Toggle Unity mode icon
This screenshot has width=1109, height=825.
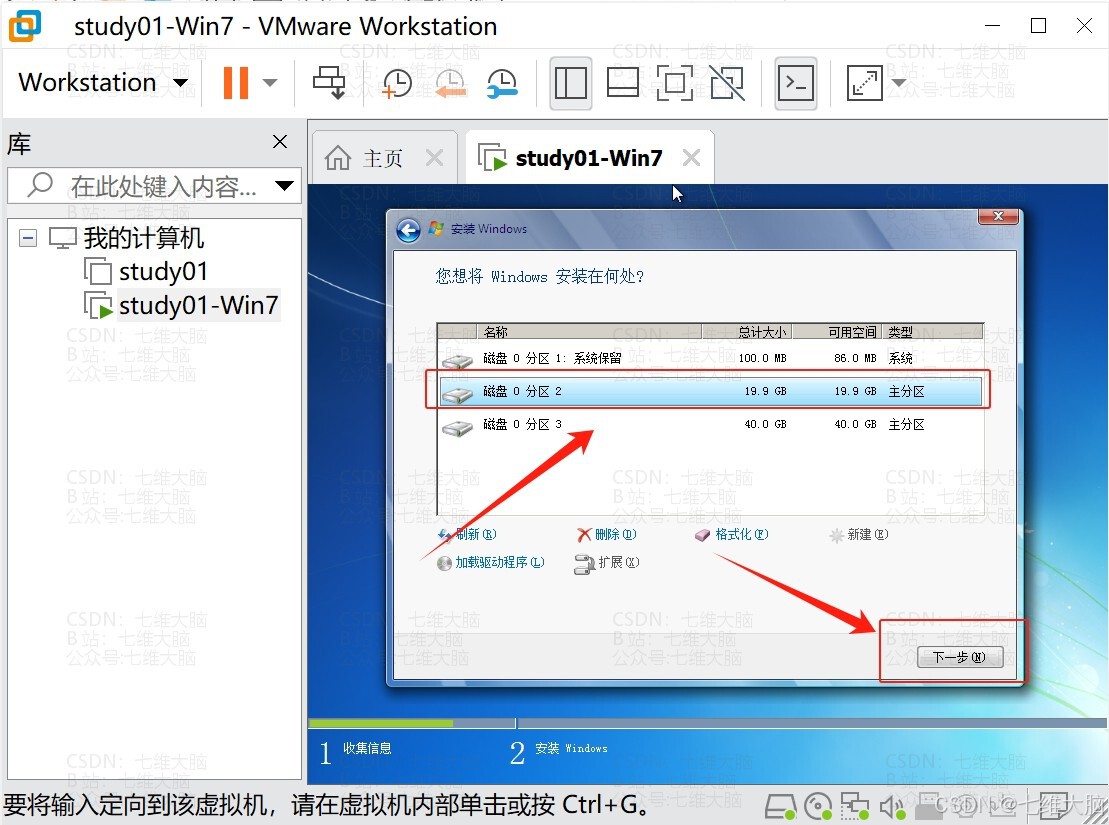(727, 83)
